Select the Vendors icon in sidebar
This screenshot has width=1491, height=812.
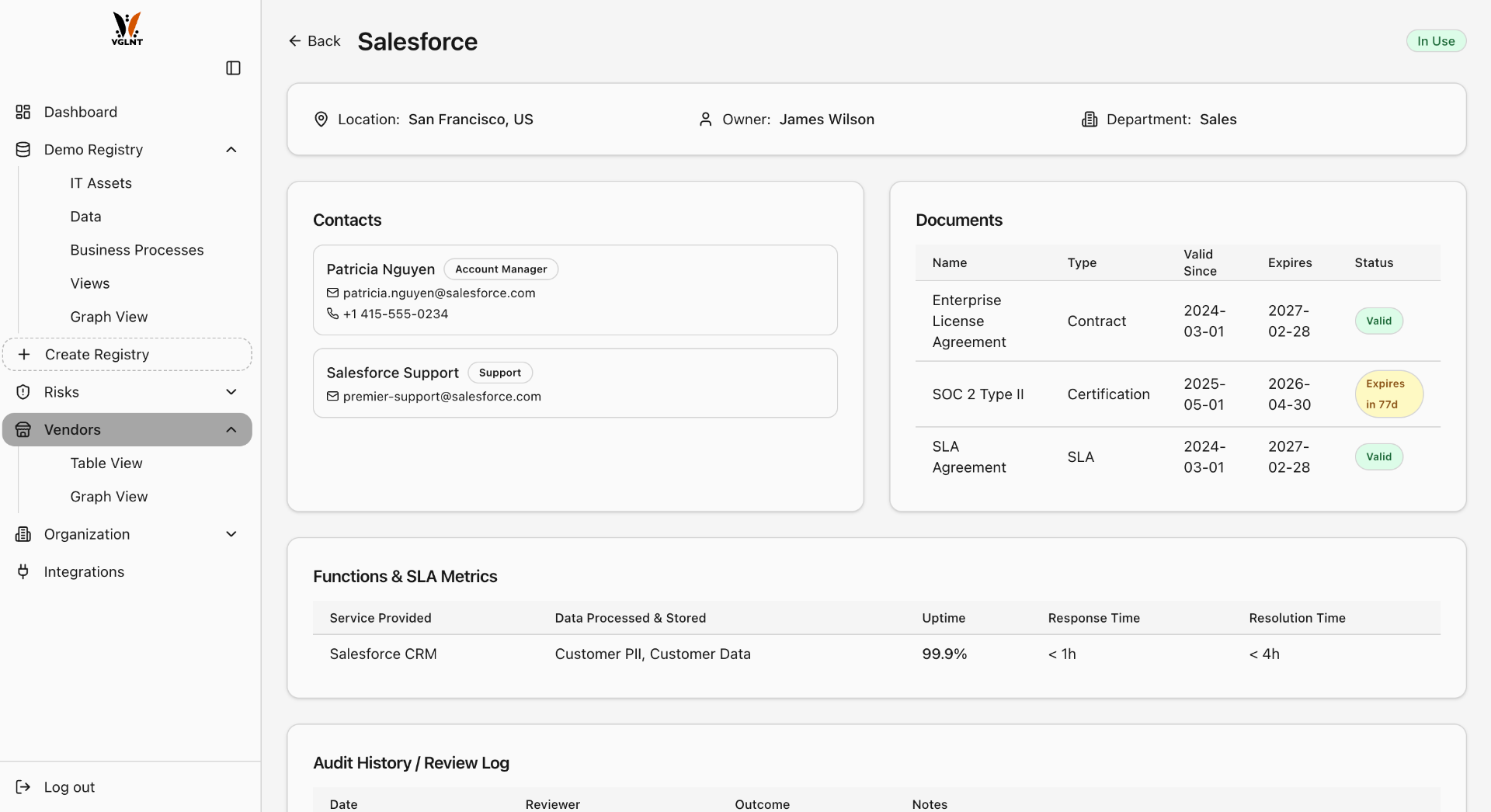pos(23,429)
